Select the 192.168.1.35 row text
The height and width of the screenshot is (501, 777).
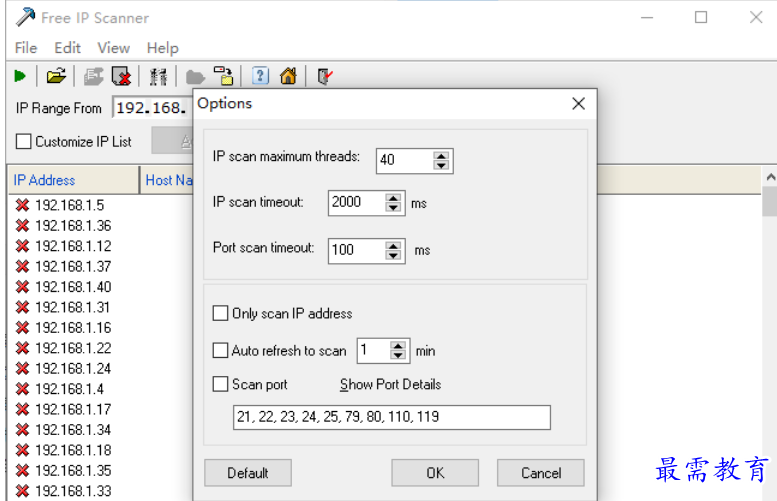click(73, 470)
